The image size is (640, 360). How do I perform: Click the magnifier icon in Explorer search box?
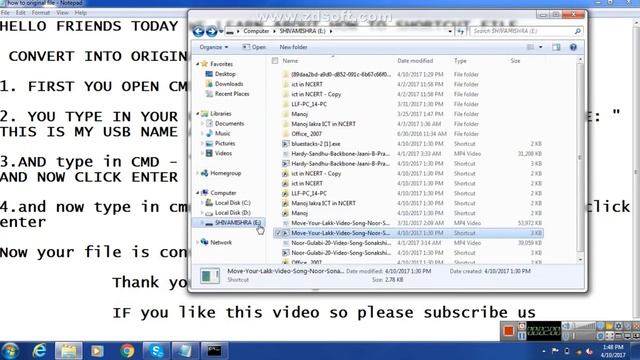(x=577, y=31)
